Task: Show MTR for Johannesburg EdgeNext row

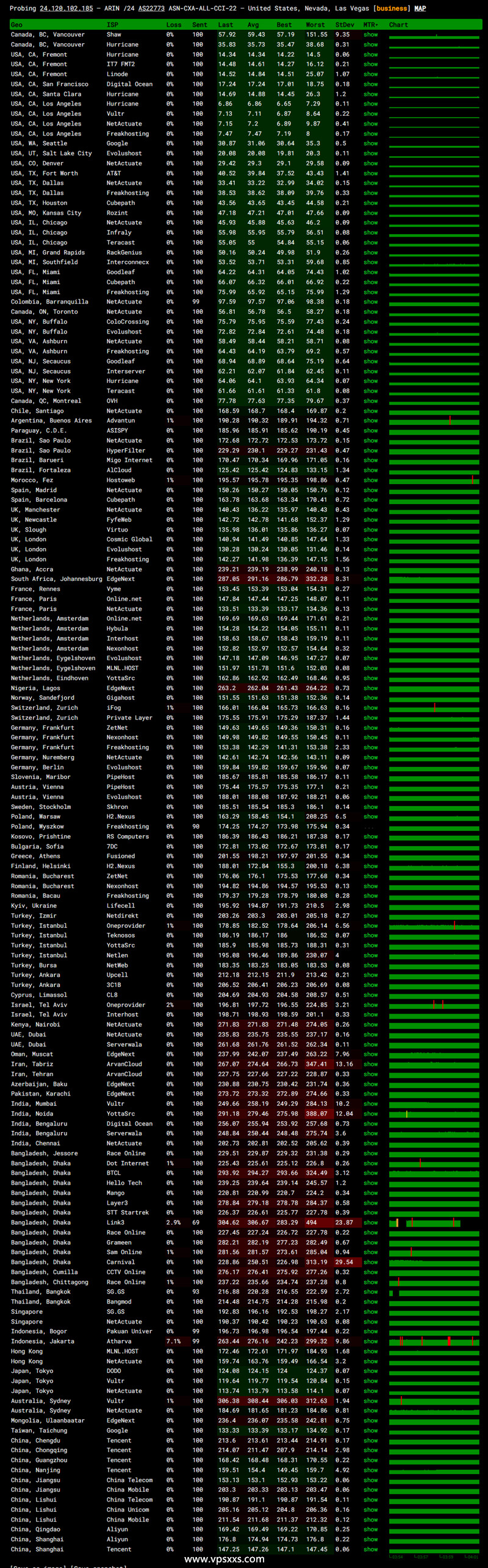Action: click(371, 579)
